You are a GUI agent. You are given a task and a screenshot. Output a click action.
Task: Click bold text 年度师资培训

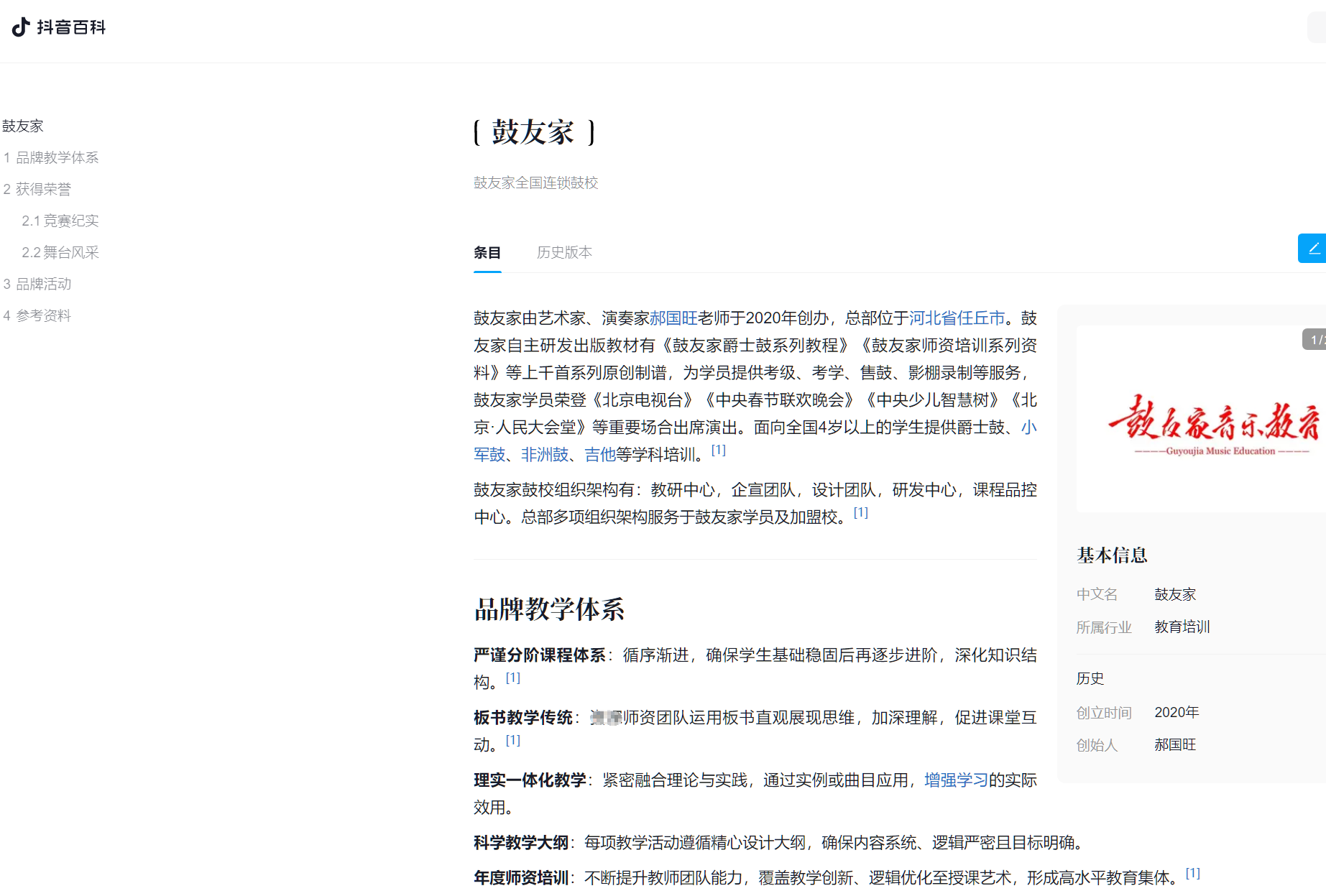tap(521, 878)
